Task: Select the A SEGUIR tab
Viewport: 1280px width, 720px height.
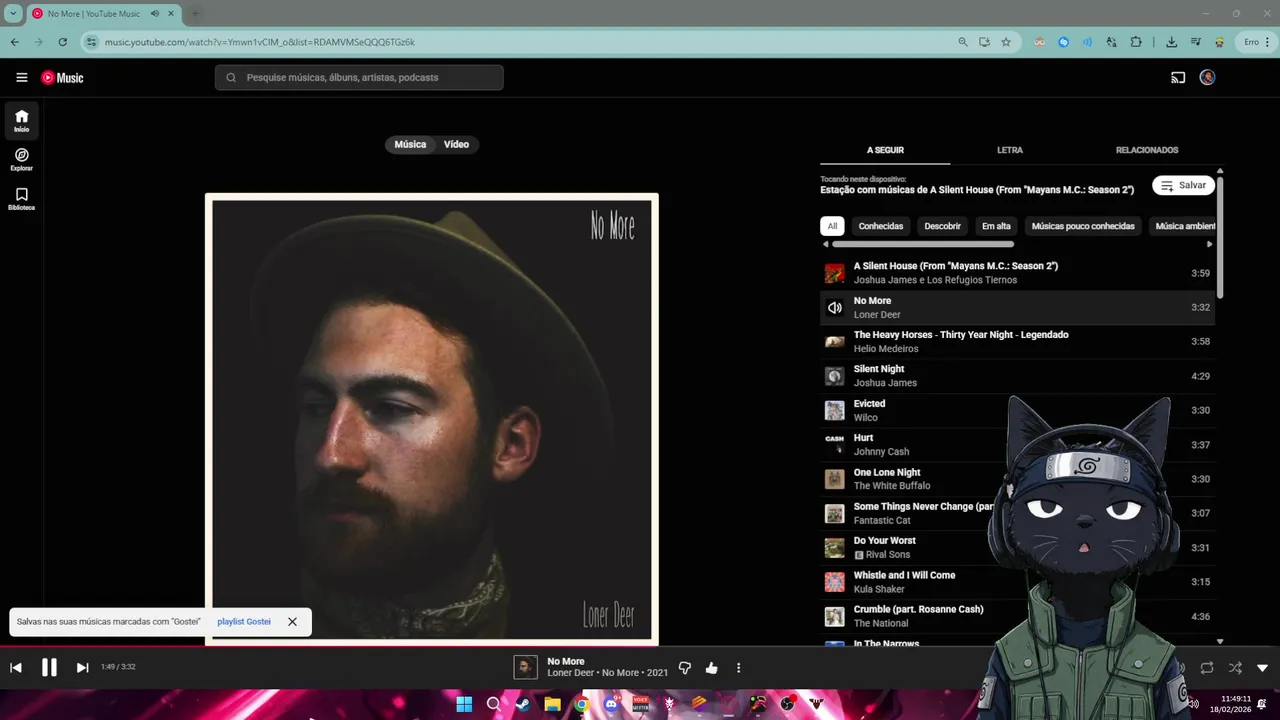Action: pos(885,150)
